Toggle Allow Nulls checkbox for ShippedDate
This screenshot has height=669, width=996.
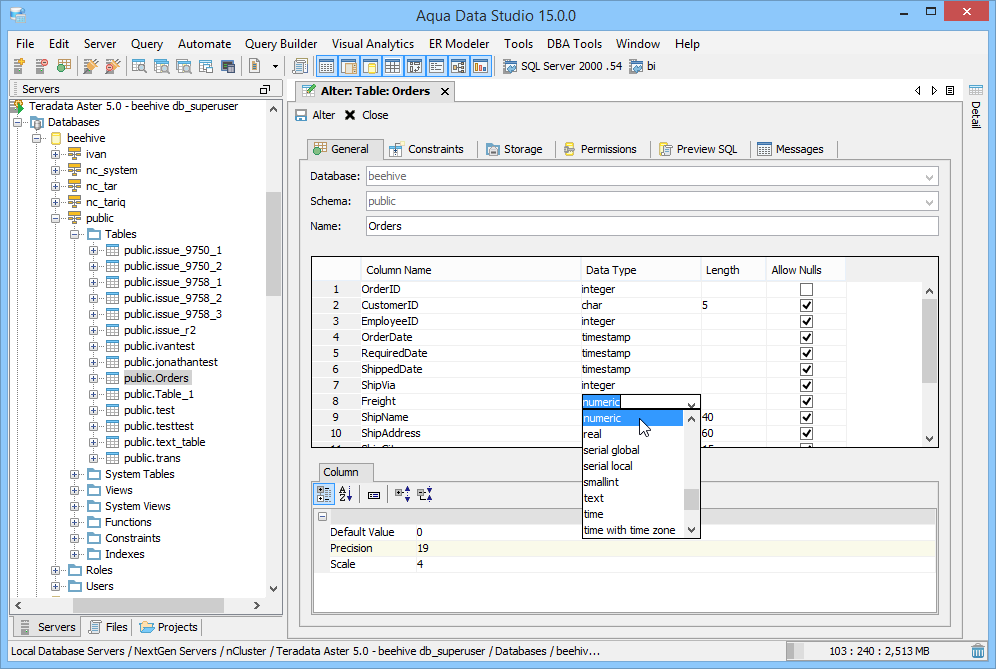coord(806,369)
